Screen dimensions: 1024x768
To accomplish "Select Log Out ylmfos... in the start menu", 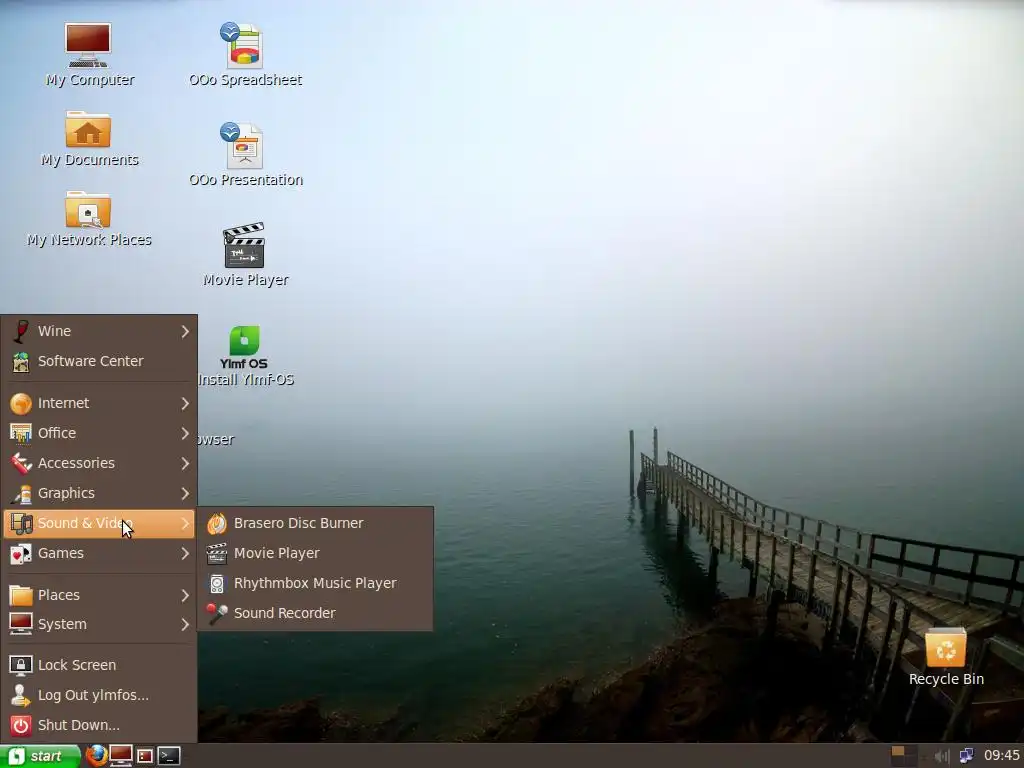I will (x=99, y=696).
